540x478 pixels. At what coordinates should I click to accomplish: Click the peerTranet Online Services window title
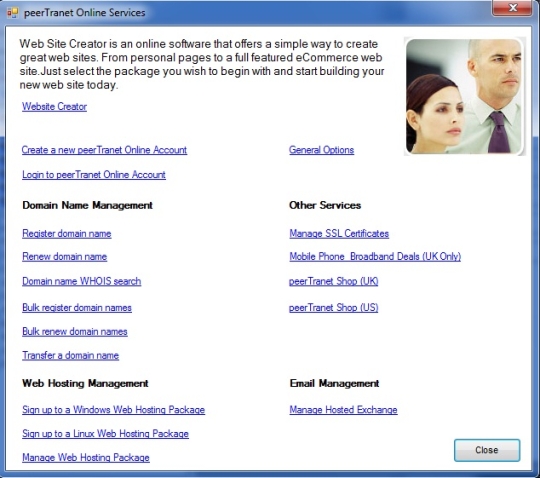(x=85, y=13)
